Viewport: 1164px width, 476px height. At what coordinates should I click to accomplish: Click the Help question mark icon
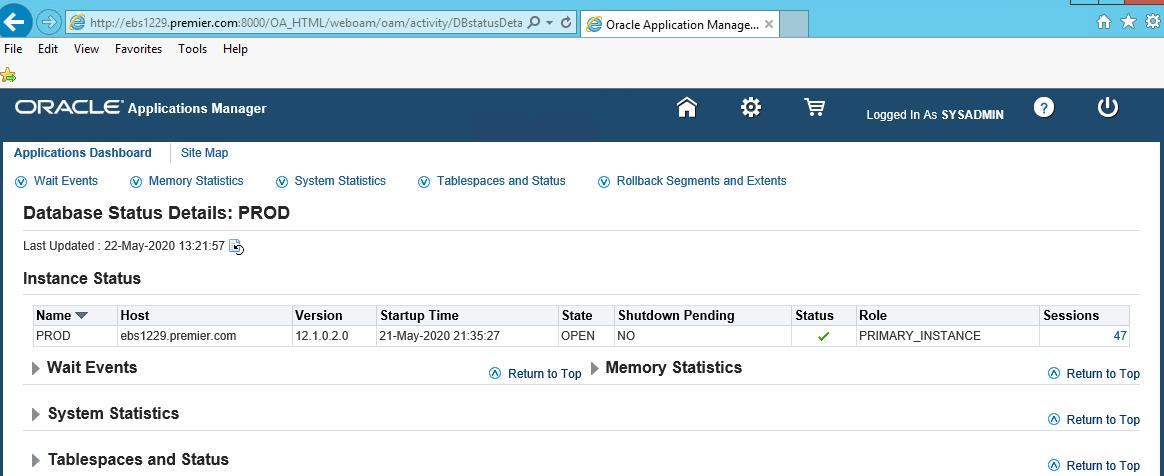click(1044, 108)
